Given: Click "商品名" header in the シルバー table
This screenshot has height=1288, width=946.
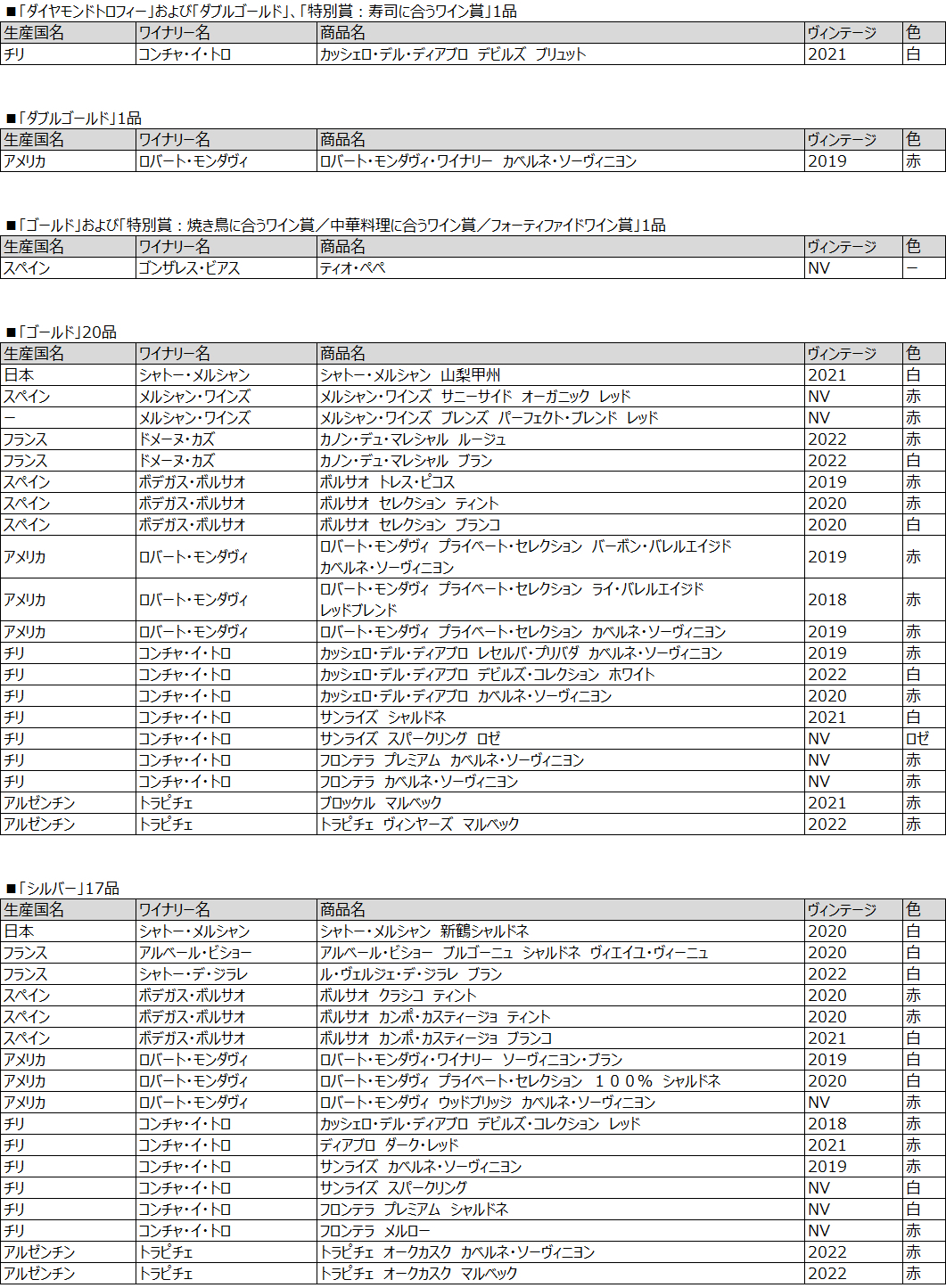Looking at the screenshot, I should coord(342,910).
